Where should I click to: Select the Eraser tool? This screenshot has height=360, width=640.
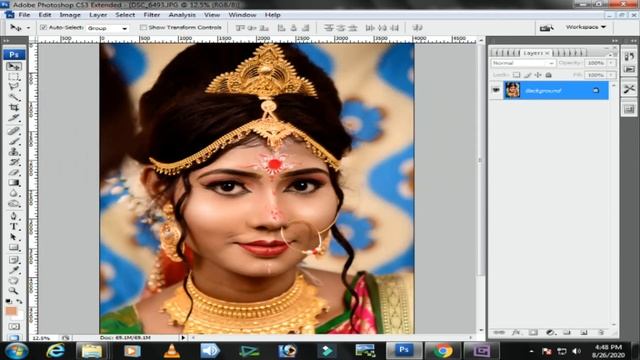(x=14, y=172)
